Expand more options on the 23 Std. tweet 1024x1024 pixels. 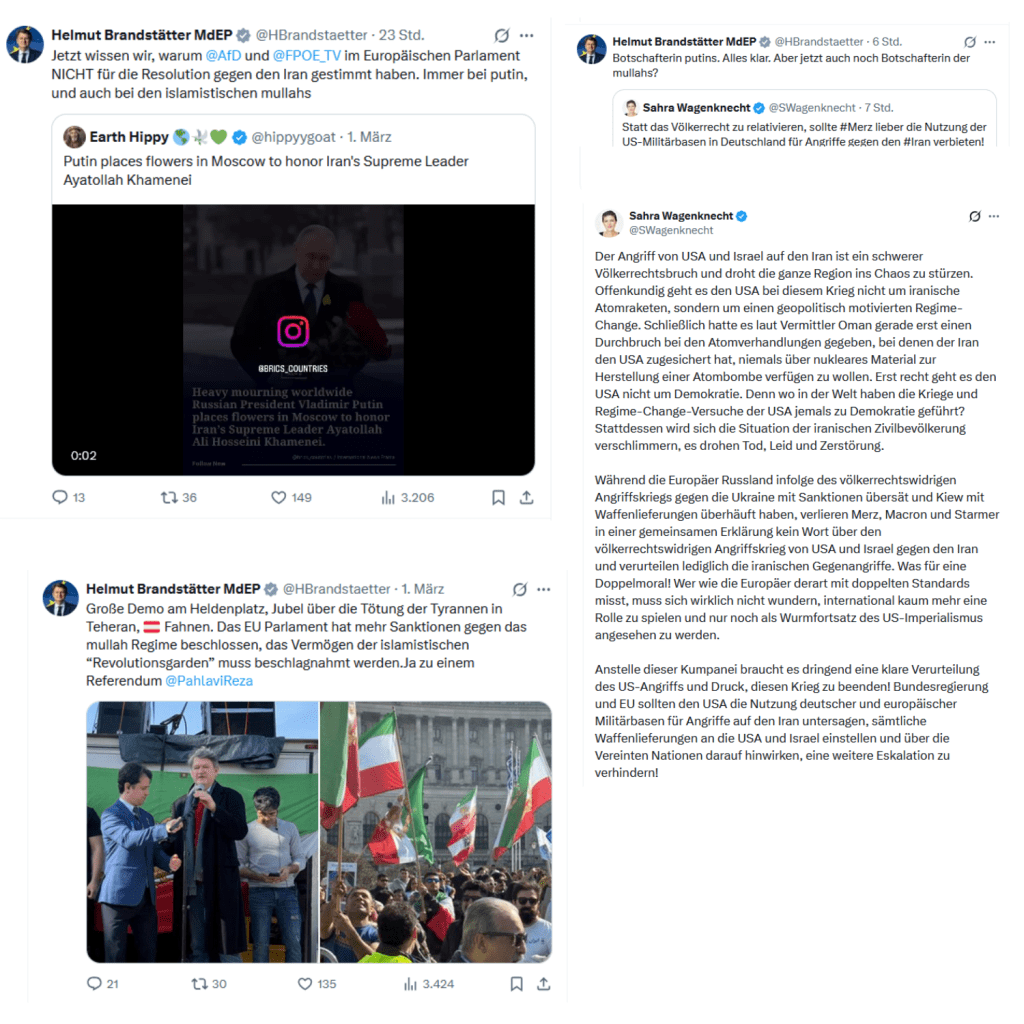pos(527,35)
